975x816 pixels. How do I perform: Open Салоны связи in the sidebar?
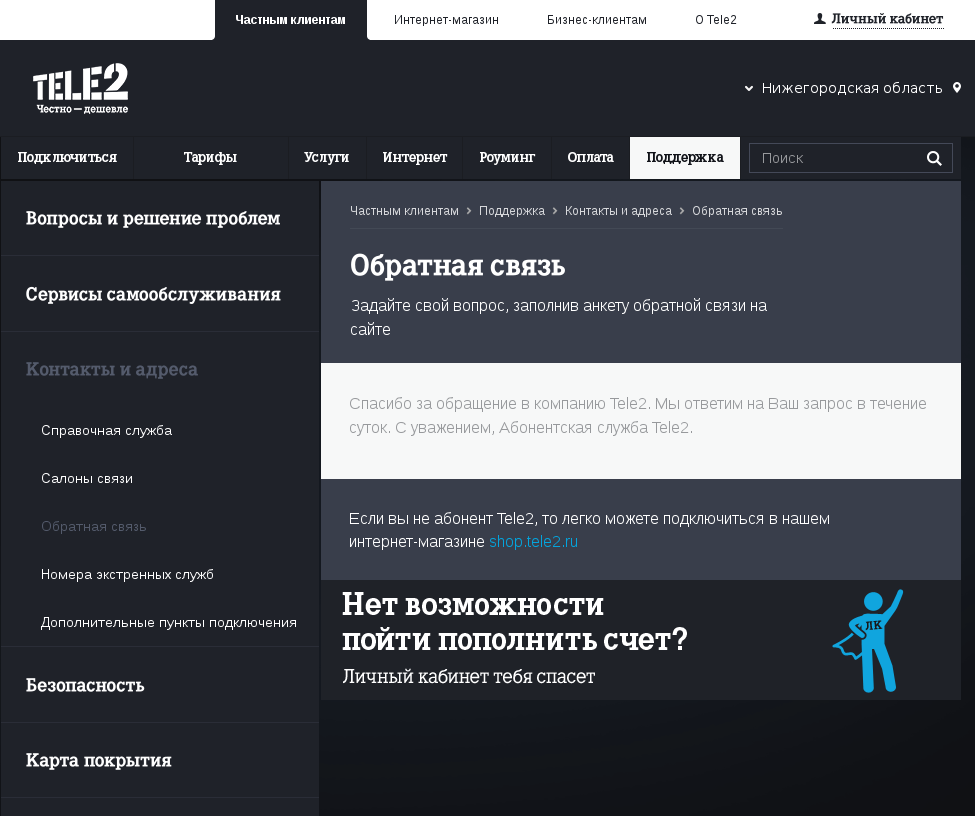87,478
